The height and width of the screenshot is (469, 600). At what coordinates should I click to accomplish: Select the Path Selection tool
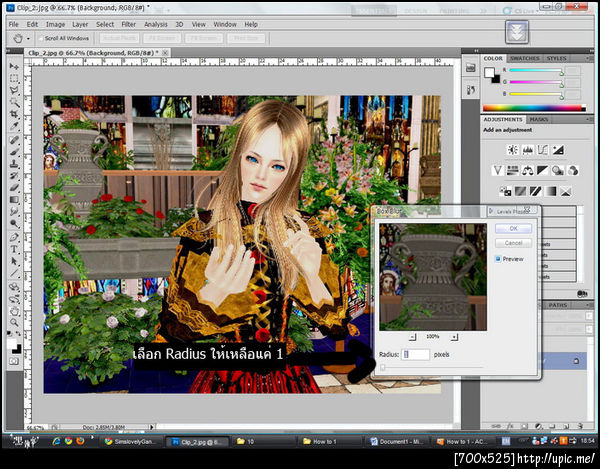click(14, 261)
